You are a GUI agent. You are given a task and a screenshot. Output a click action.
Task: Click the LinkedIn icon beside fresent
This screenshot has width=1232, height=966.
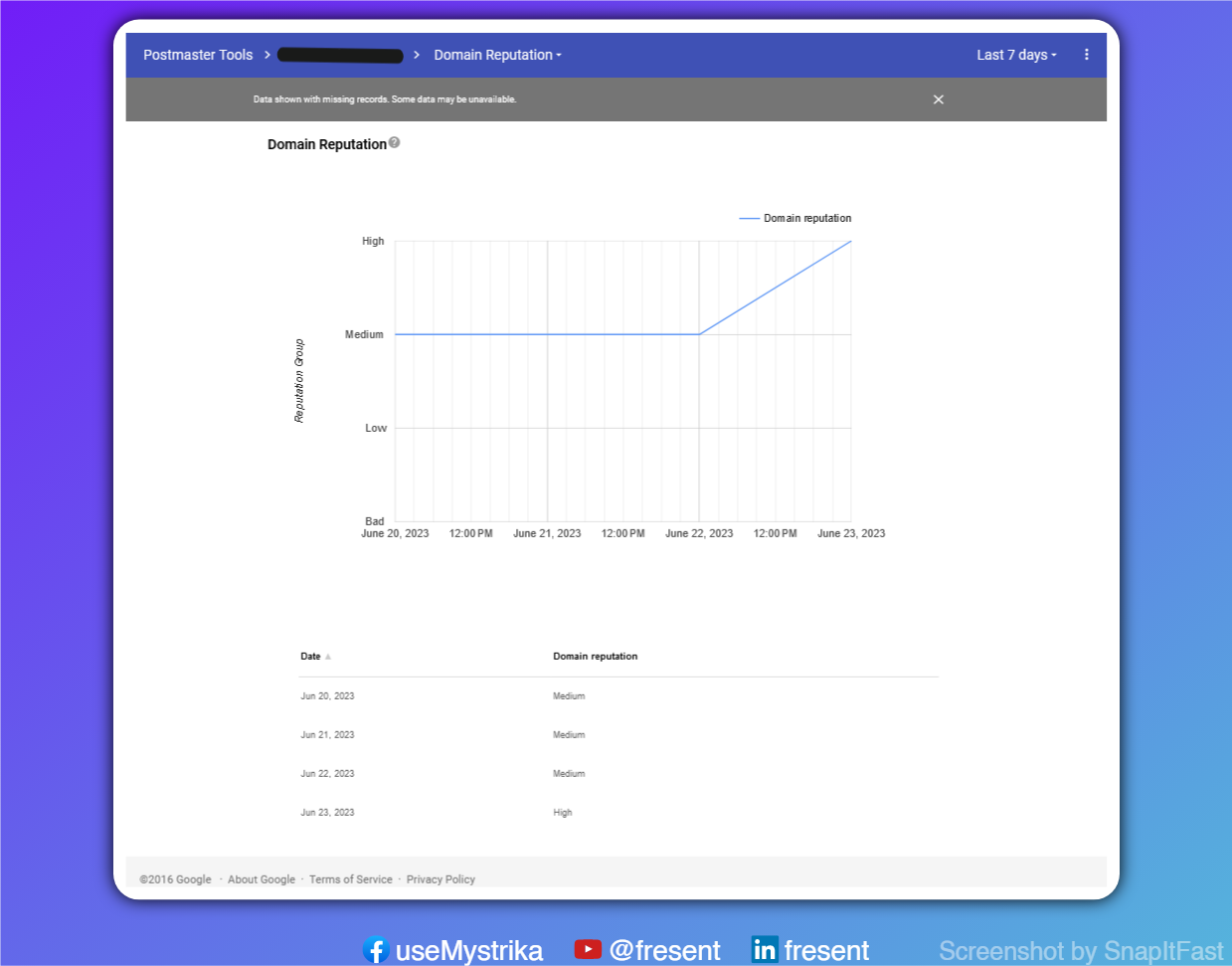coord(765,950)
